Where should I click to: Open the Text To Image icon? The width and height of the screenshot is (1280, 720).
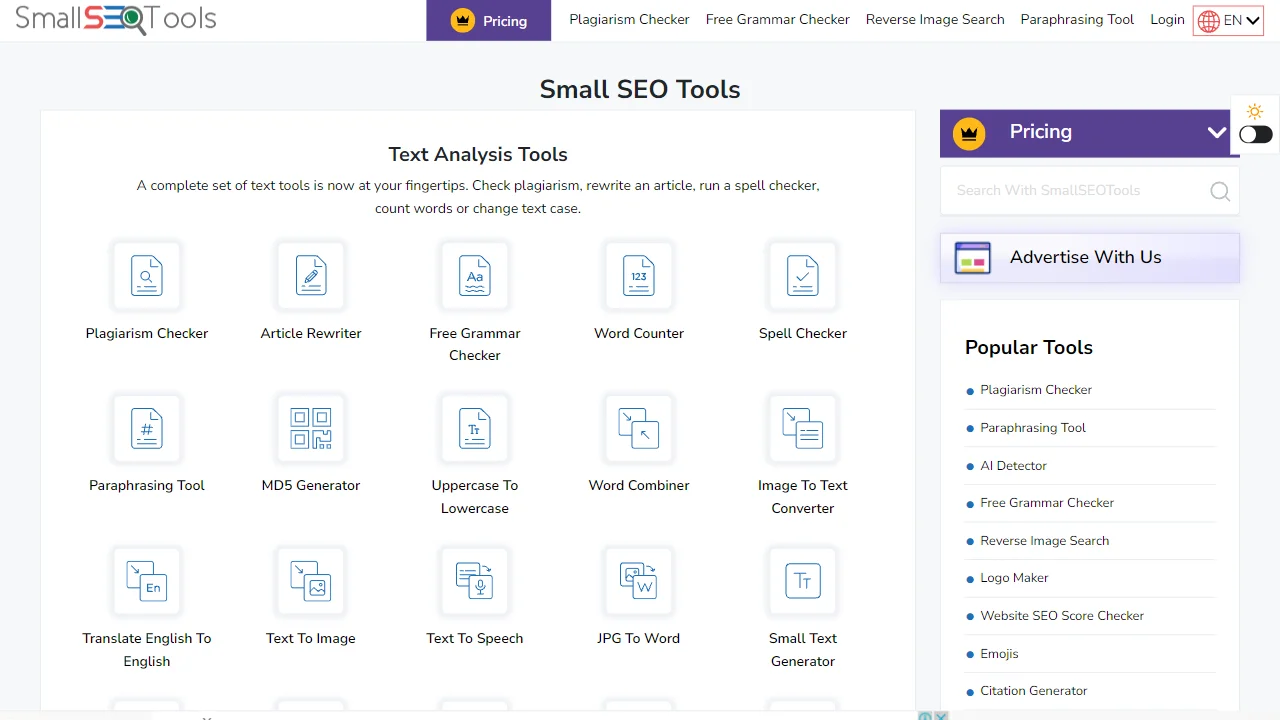coord(311,581)
